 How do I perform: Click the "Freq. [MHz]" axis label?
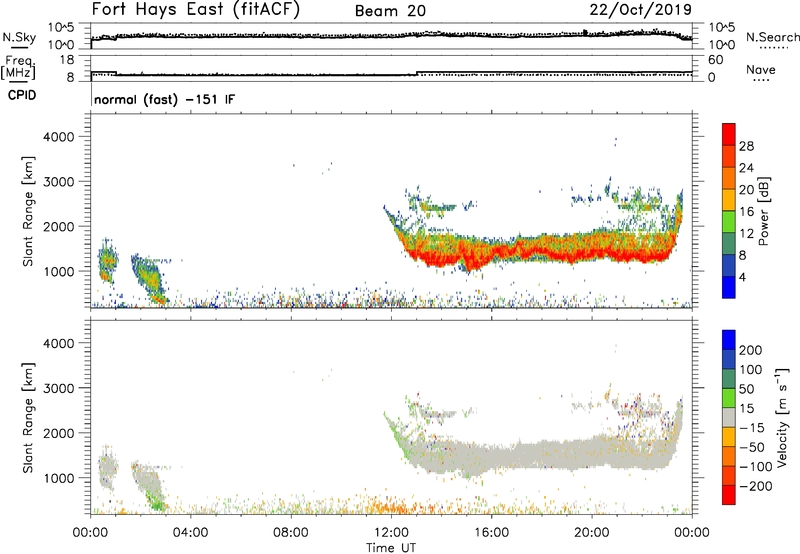click(20, 67)
